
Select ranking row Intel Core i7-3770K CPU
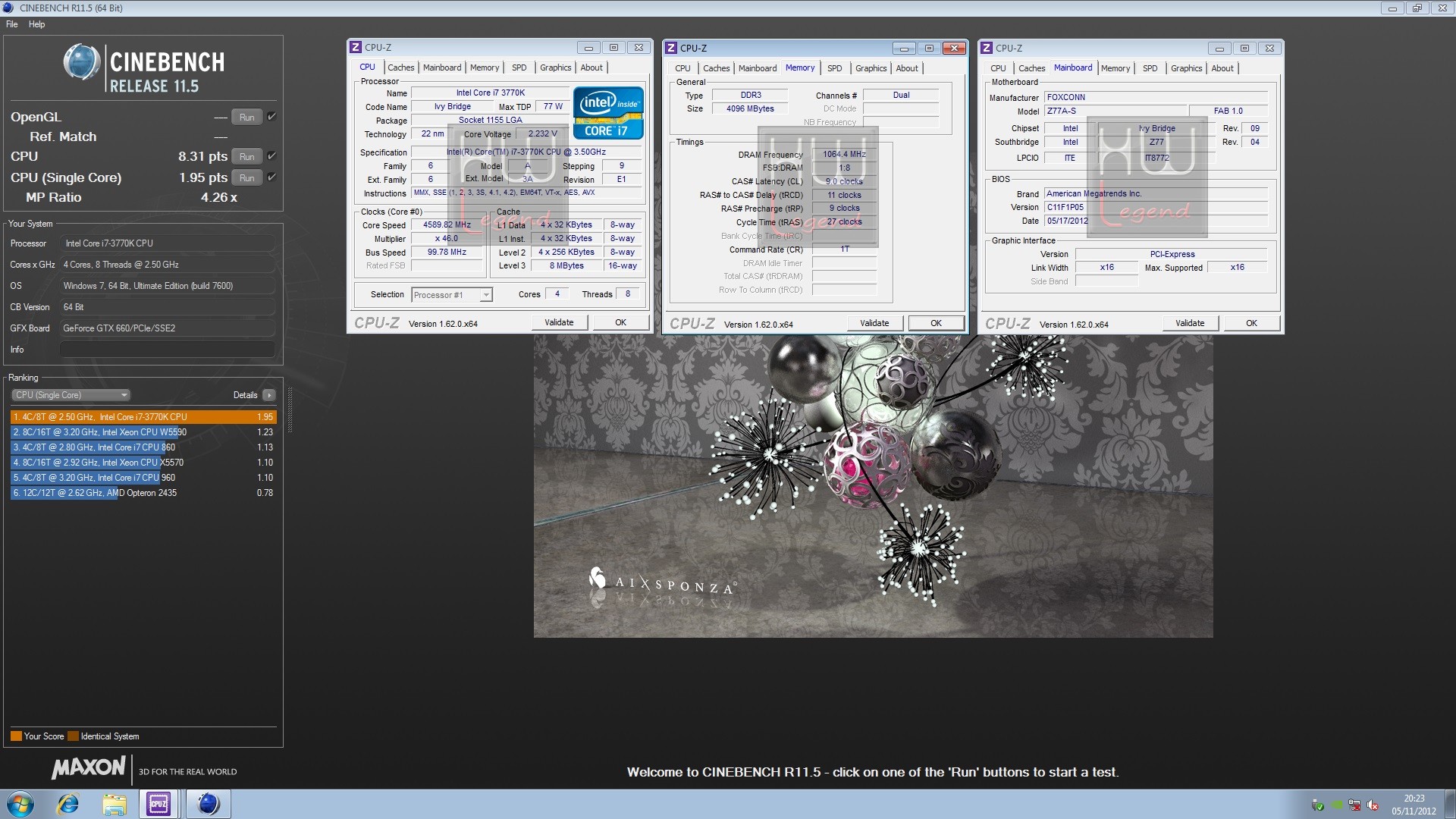tap(143, 417)
